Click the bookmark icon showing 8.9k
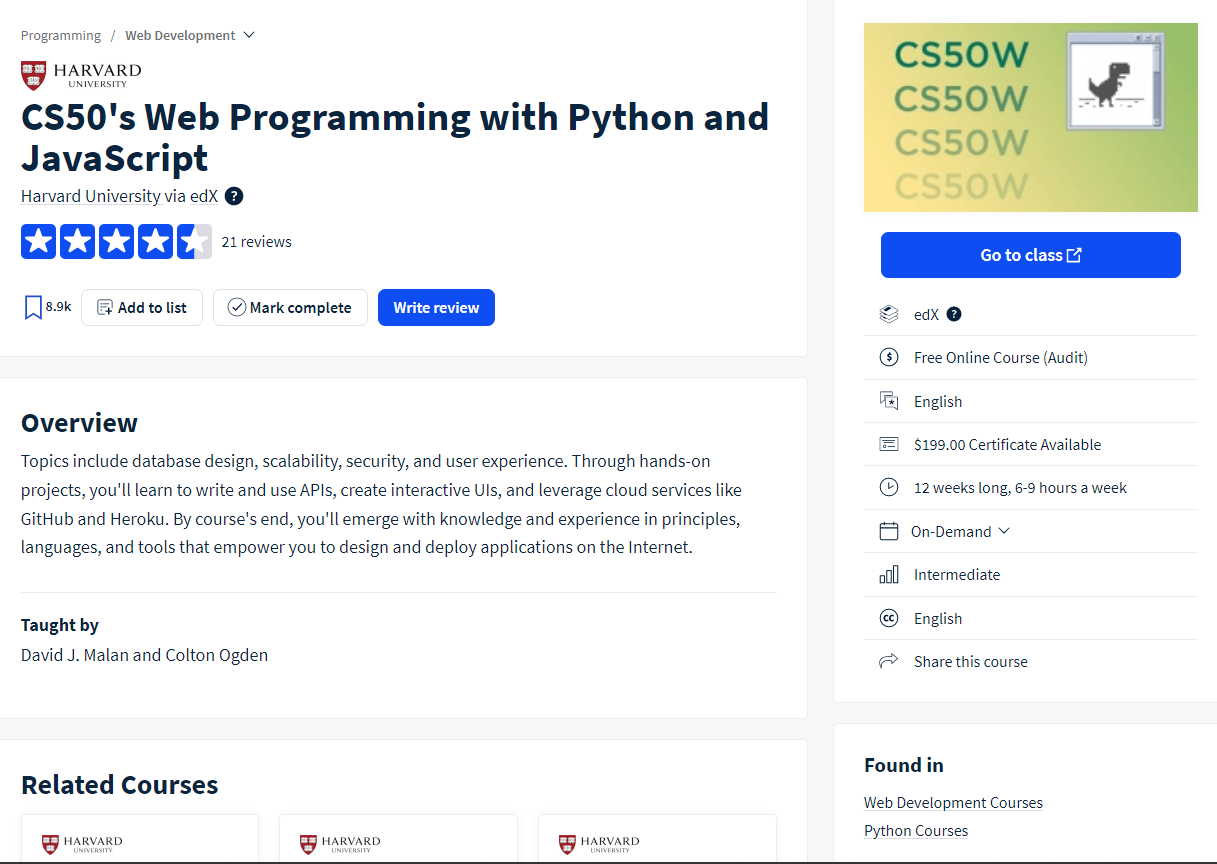The height and width of the screenshot is (864, 1217). [33, 307]
